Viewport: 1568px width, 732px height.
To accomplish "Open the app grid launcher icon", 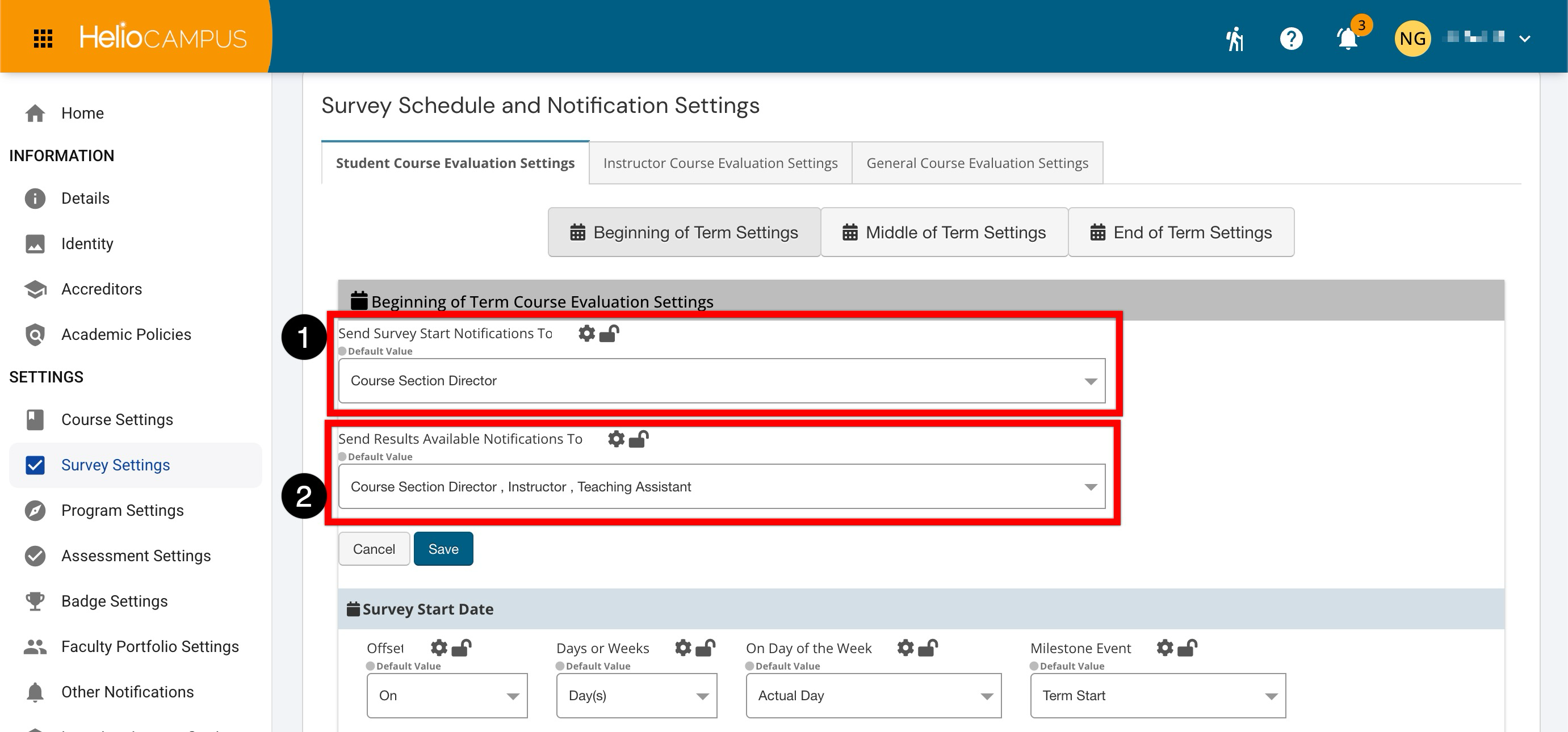I will click(x=43, y=39).
